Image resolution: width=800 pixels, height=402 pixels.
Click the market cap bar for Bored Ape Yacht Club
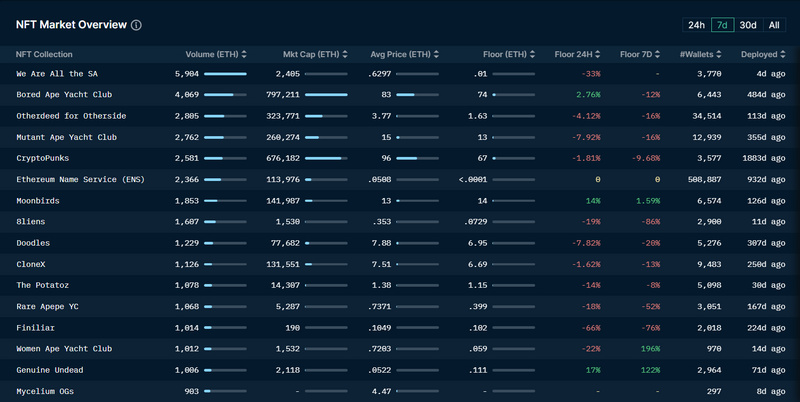[x=326, y=95]
